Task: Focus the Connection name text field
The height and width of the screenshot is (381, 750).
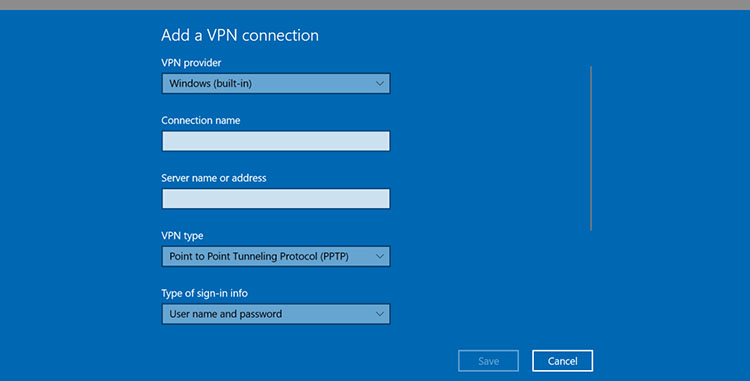Action: tap(276, 141)
